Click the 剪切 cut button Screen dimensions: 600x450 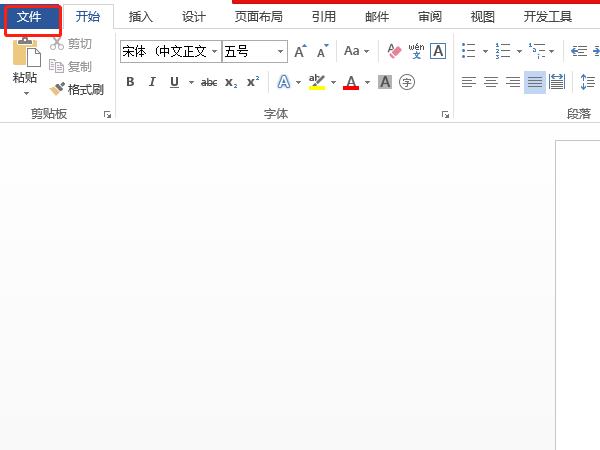tap(71, 44)
